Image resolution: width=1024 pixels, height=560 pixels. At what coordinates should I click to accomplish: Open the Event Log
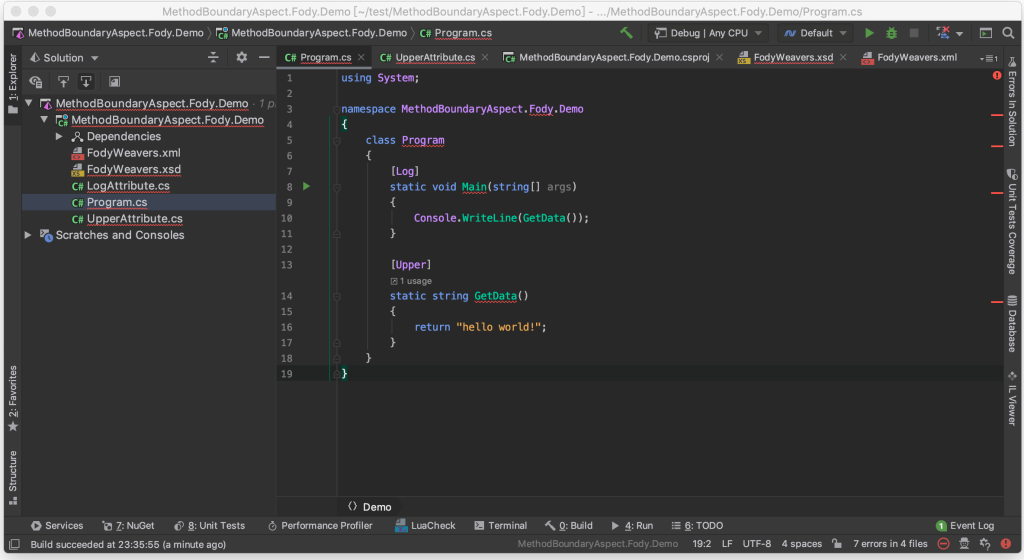(x=965, y=525)
